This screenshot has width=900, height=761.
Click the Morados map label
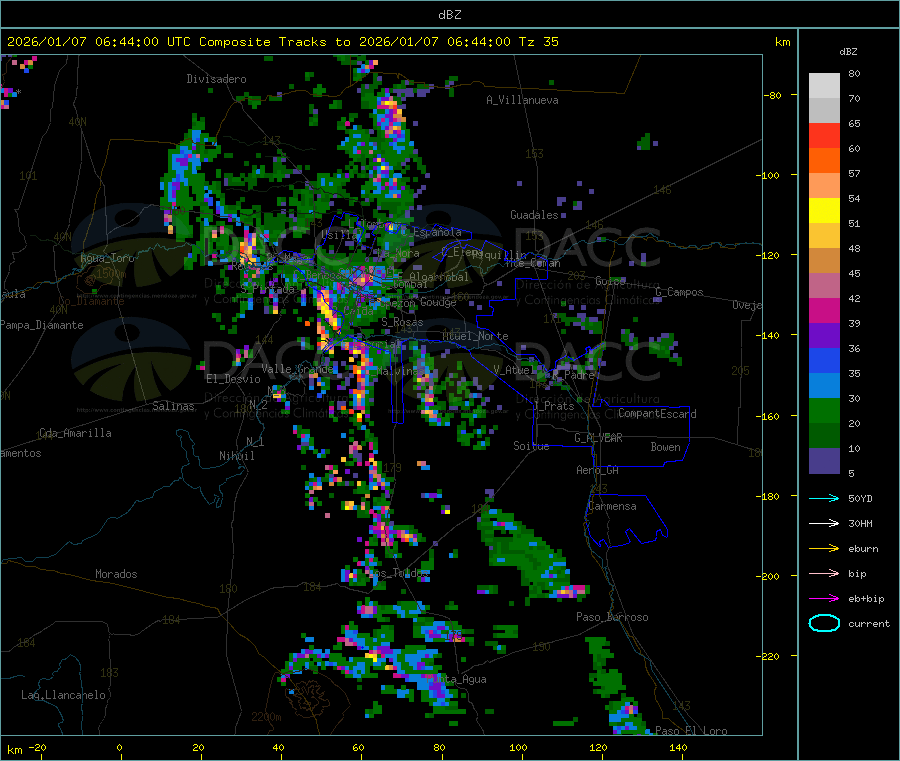click(116, 574)
